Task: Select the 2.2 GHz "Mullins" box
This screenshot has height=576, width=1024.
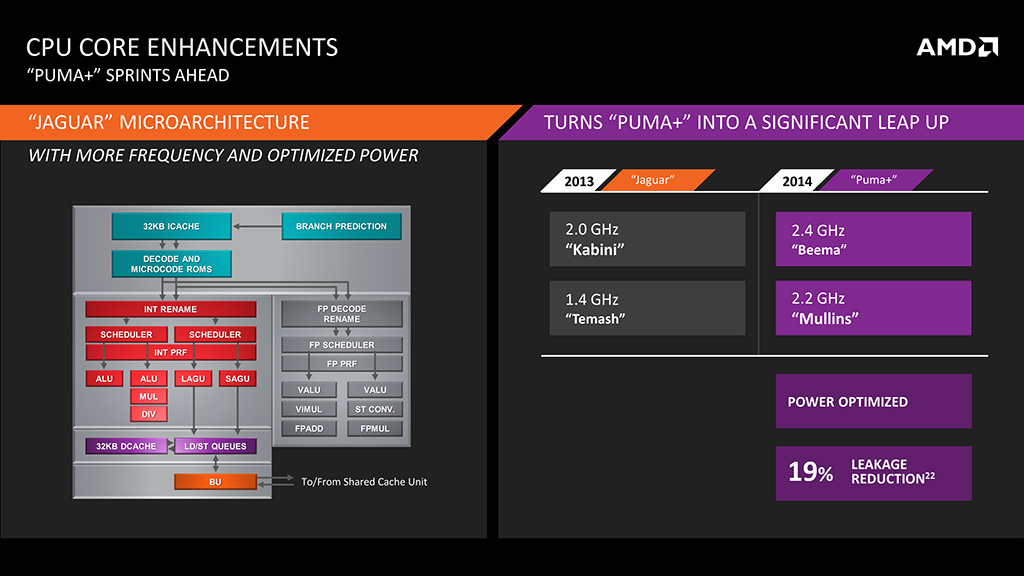Action: pos(873,308)
